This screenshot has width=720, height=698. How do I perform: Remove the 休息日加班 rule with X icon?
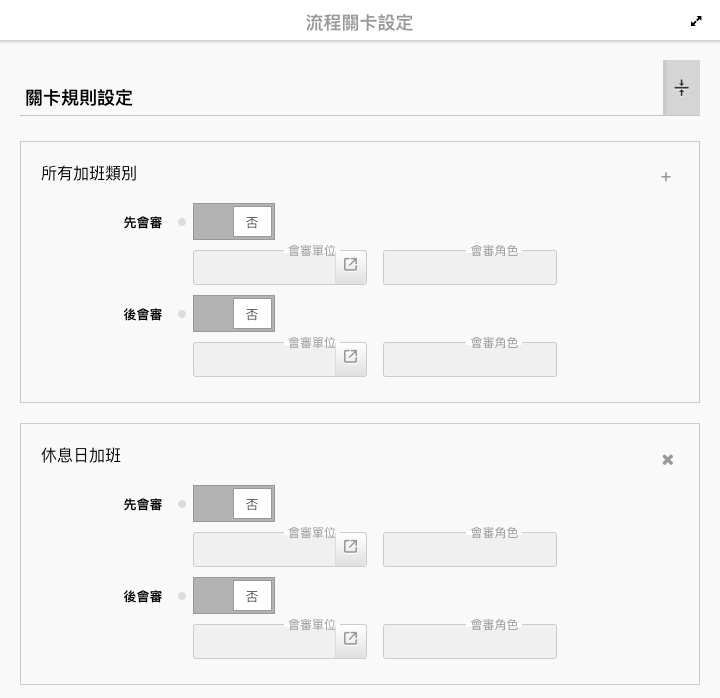[x=668, y=460]
